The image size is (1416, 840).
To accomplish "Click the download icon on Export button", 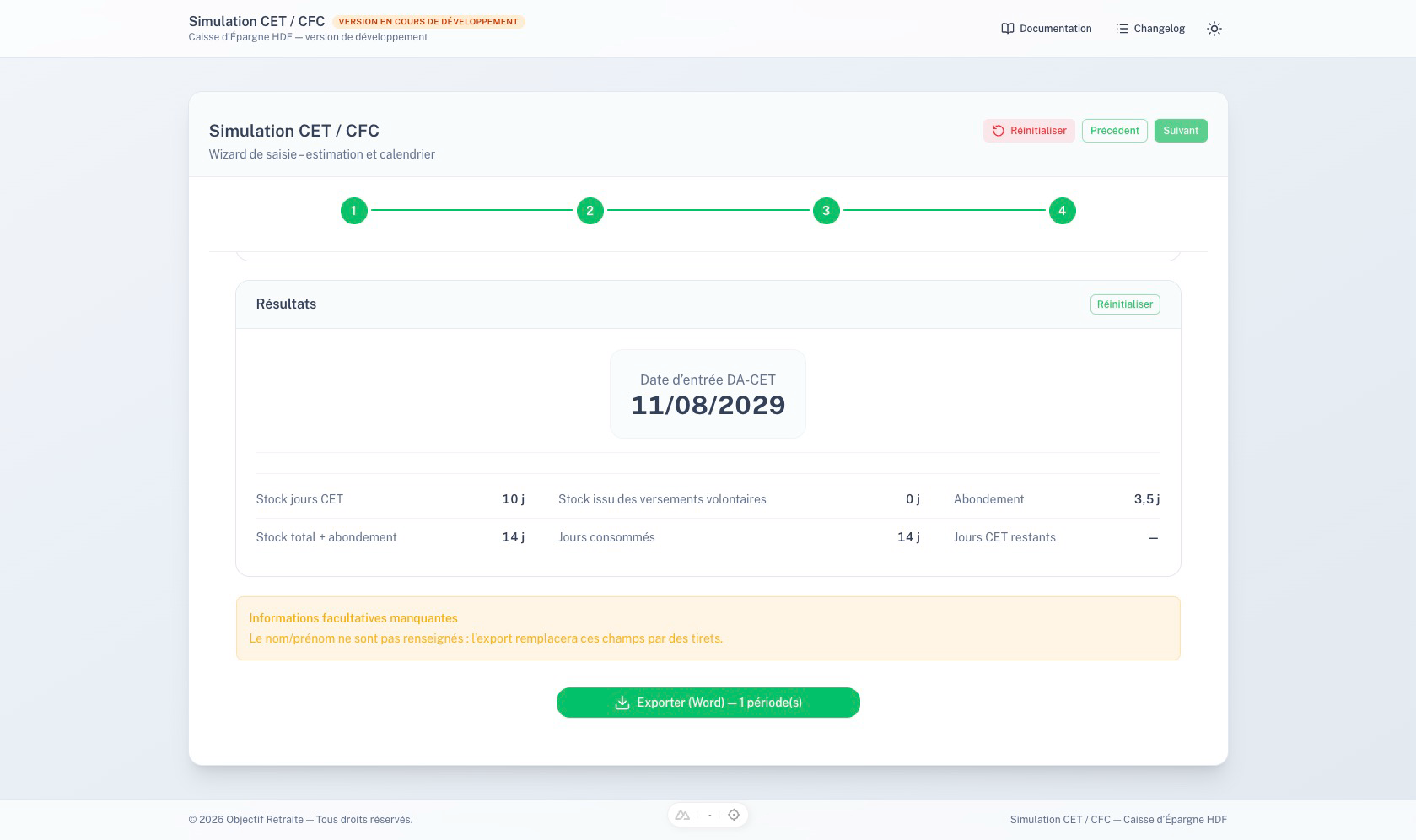I will 622,703.
